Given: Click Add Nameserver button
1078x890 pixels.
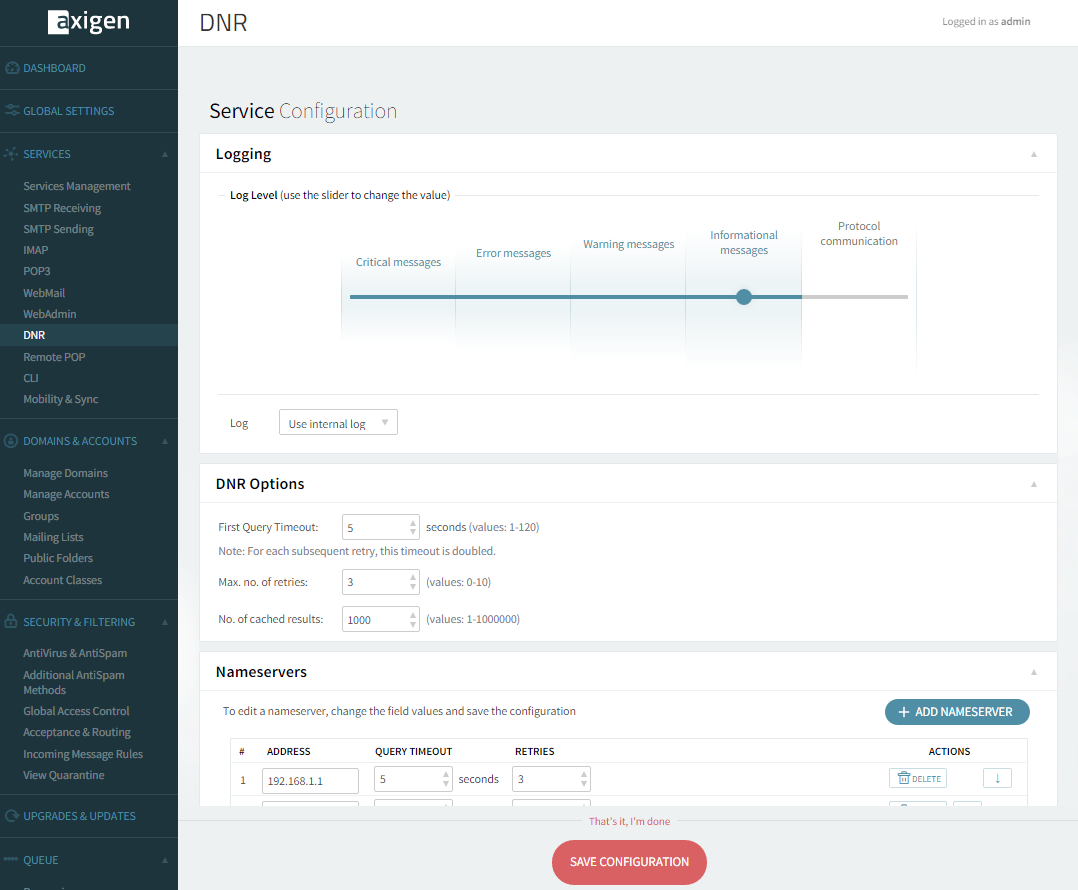Looking at the screenshot, I should 957,712.
